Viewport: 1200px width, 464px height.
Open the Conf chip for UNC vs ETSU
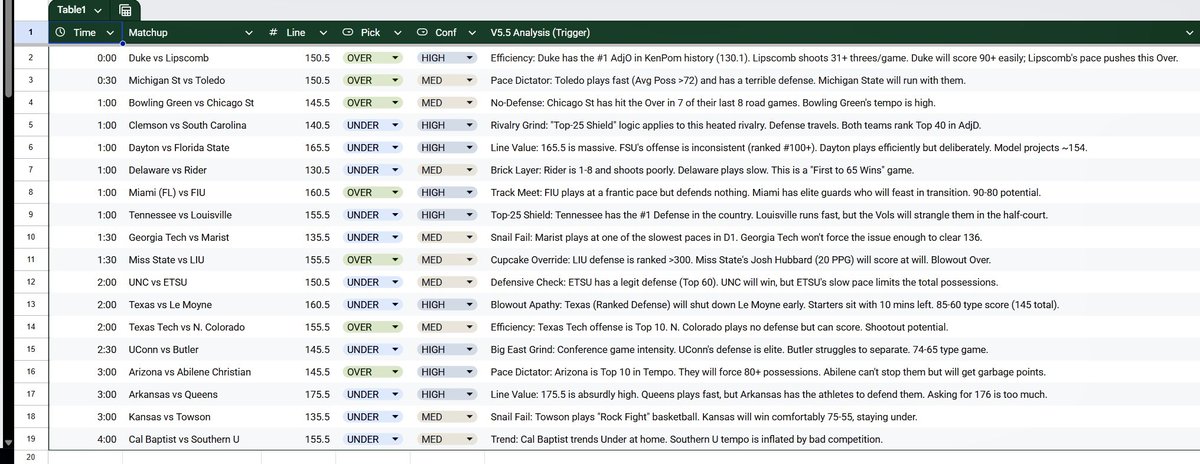click(x=446, y=282)
